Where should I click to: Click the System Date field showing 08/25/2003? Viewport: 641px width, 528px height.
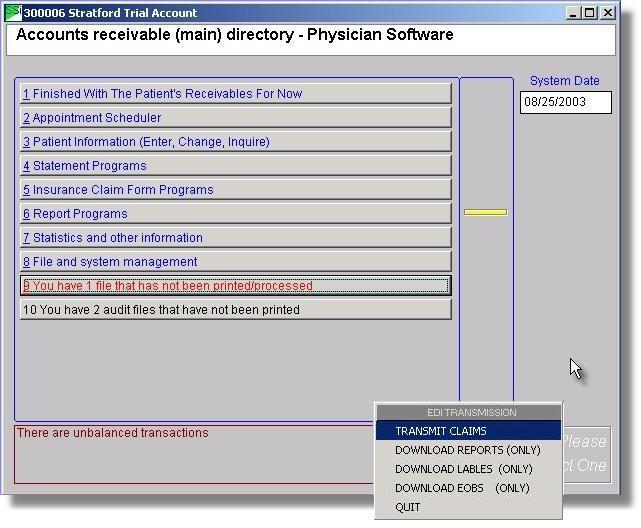point(566,102)
